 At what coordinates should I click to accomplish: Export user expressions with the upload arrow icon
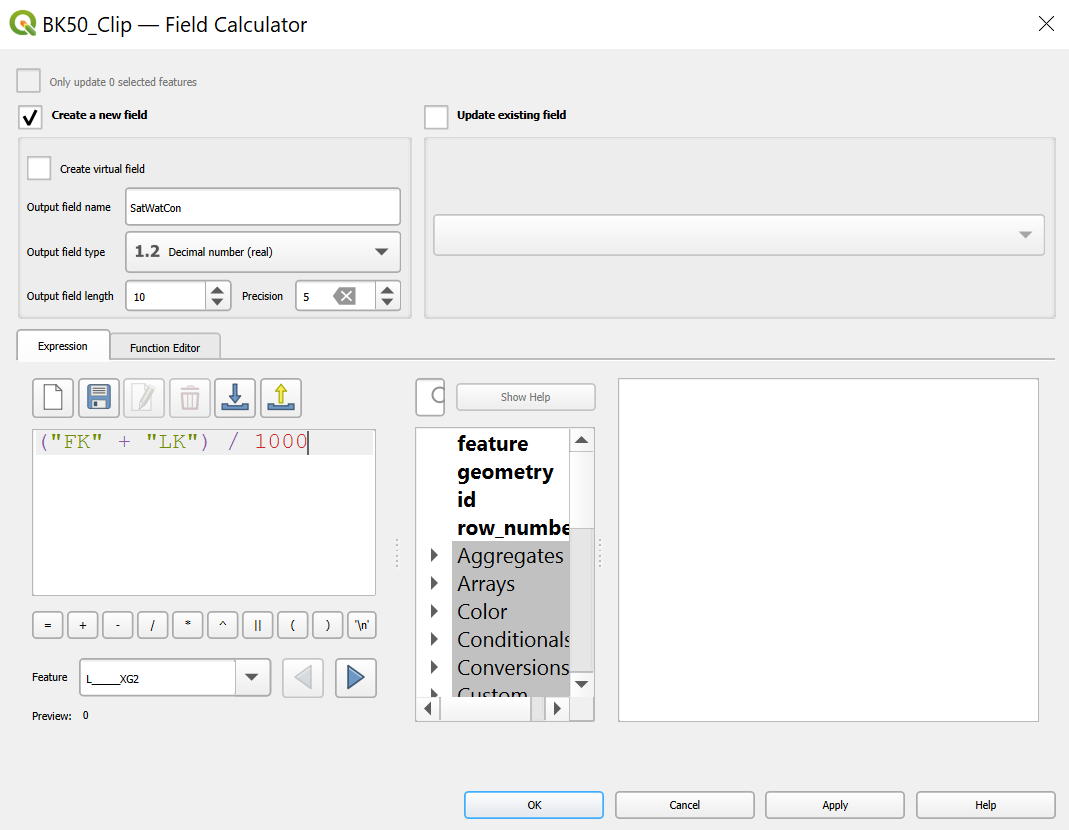click(x=281, y=398)
